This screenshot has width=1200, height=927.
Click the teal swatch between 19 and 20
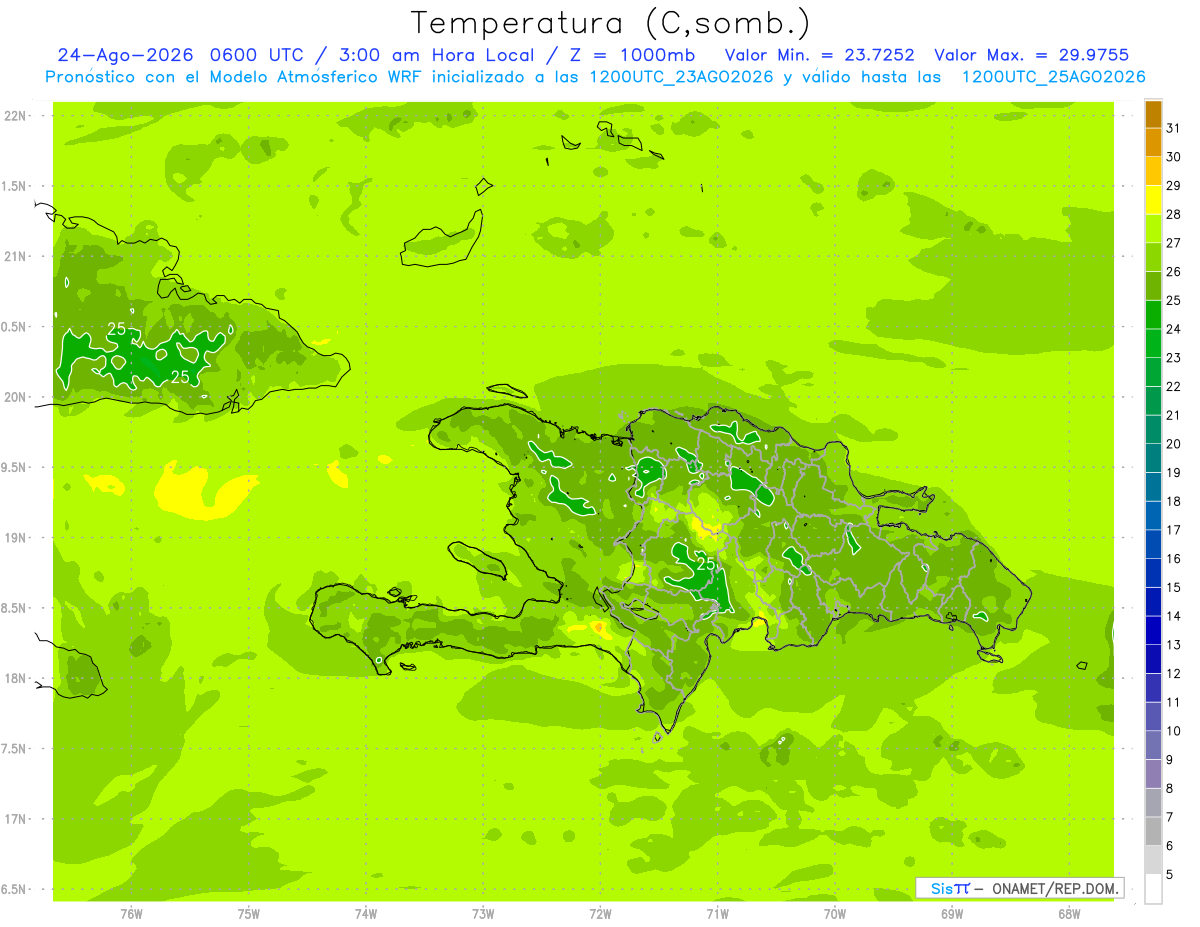(x=1153, y=458)
